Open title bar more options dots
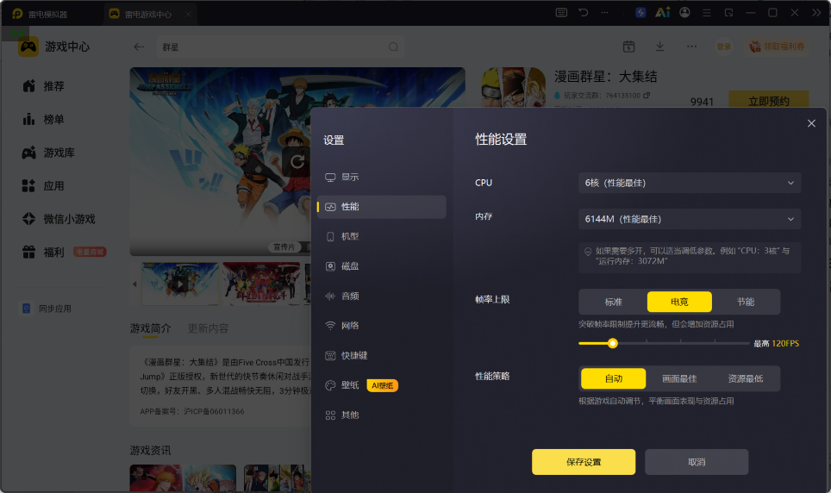The image size is (831, 493). 605,13
